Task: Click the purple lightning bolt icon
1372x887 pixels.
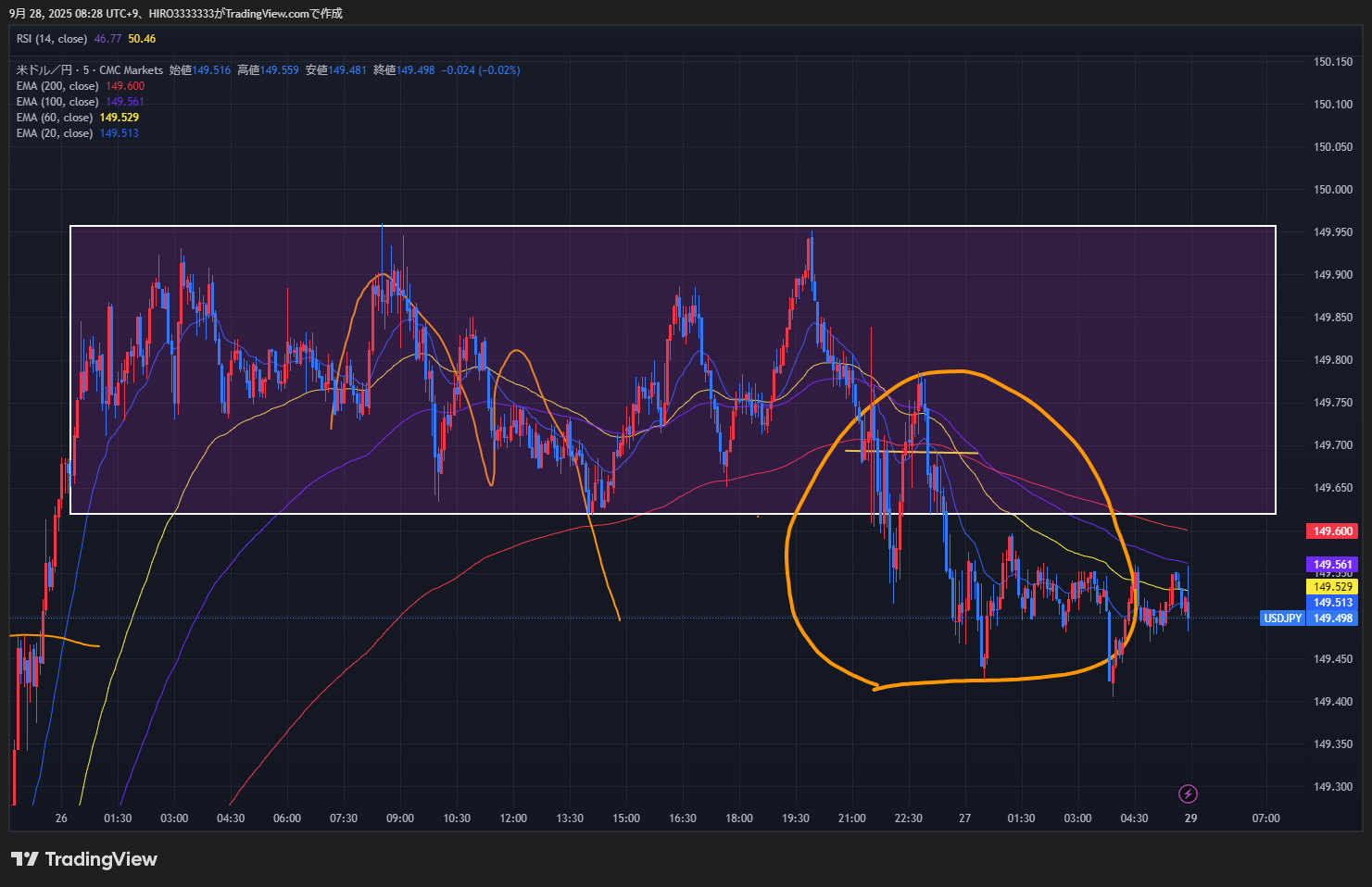Action: coord(1188,793)
